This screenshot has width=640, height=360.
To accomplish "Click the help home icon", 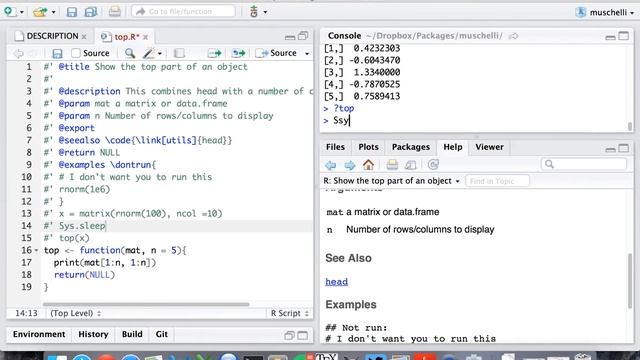I will [368, 164].
